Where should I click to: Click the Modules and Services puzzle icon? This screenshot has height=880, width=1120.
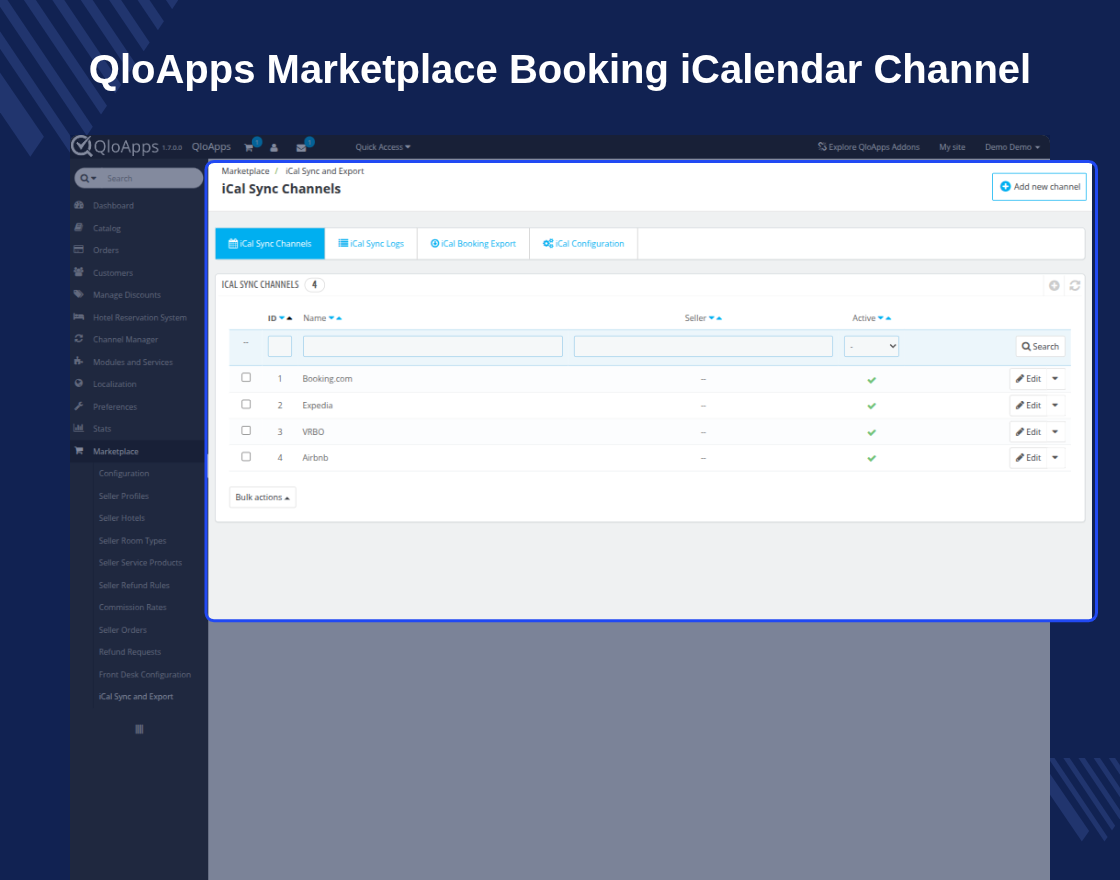[79, 361]
